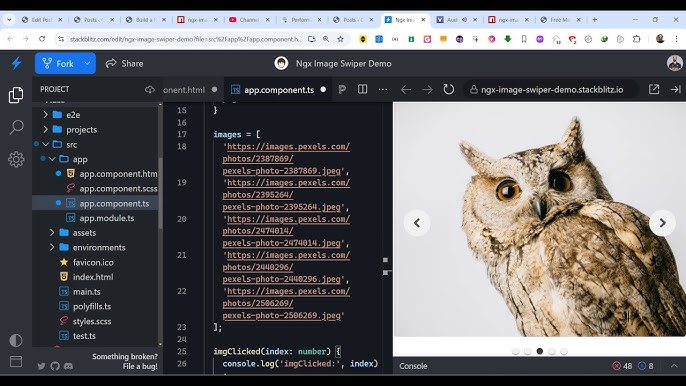Select the third carousel indicator dot

coord(540,351)
